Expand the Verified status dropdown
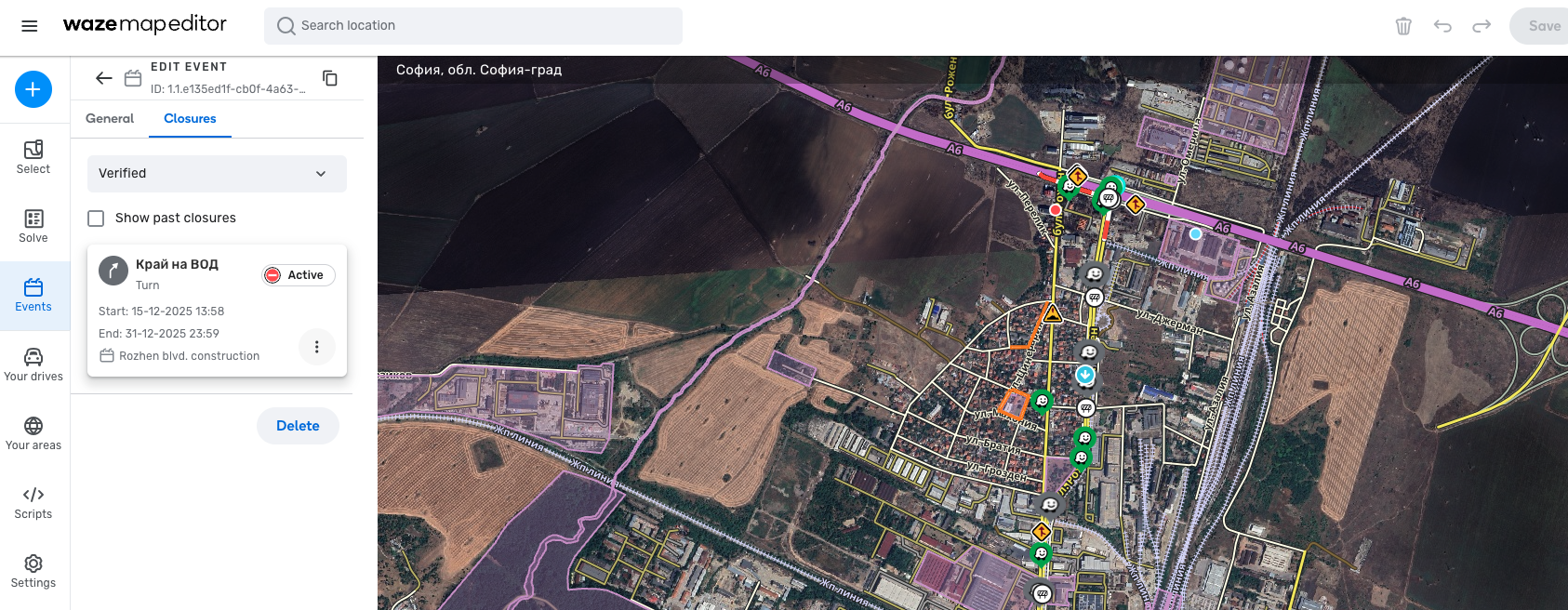This screenshot has width=1568, height=610. [217, 174]
